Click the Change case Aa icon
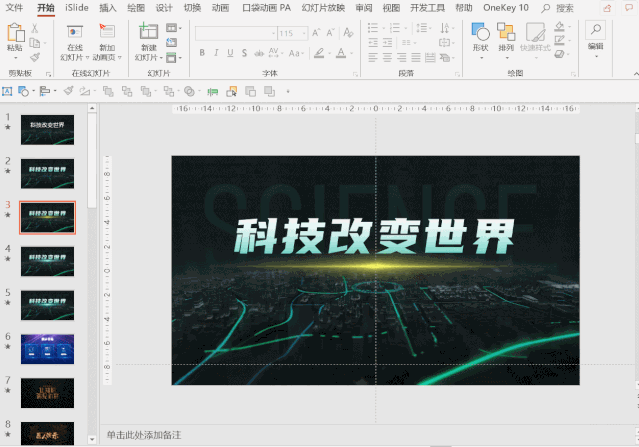 click(x=294, y=53)
